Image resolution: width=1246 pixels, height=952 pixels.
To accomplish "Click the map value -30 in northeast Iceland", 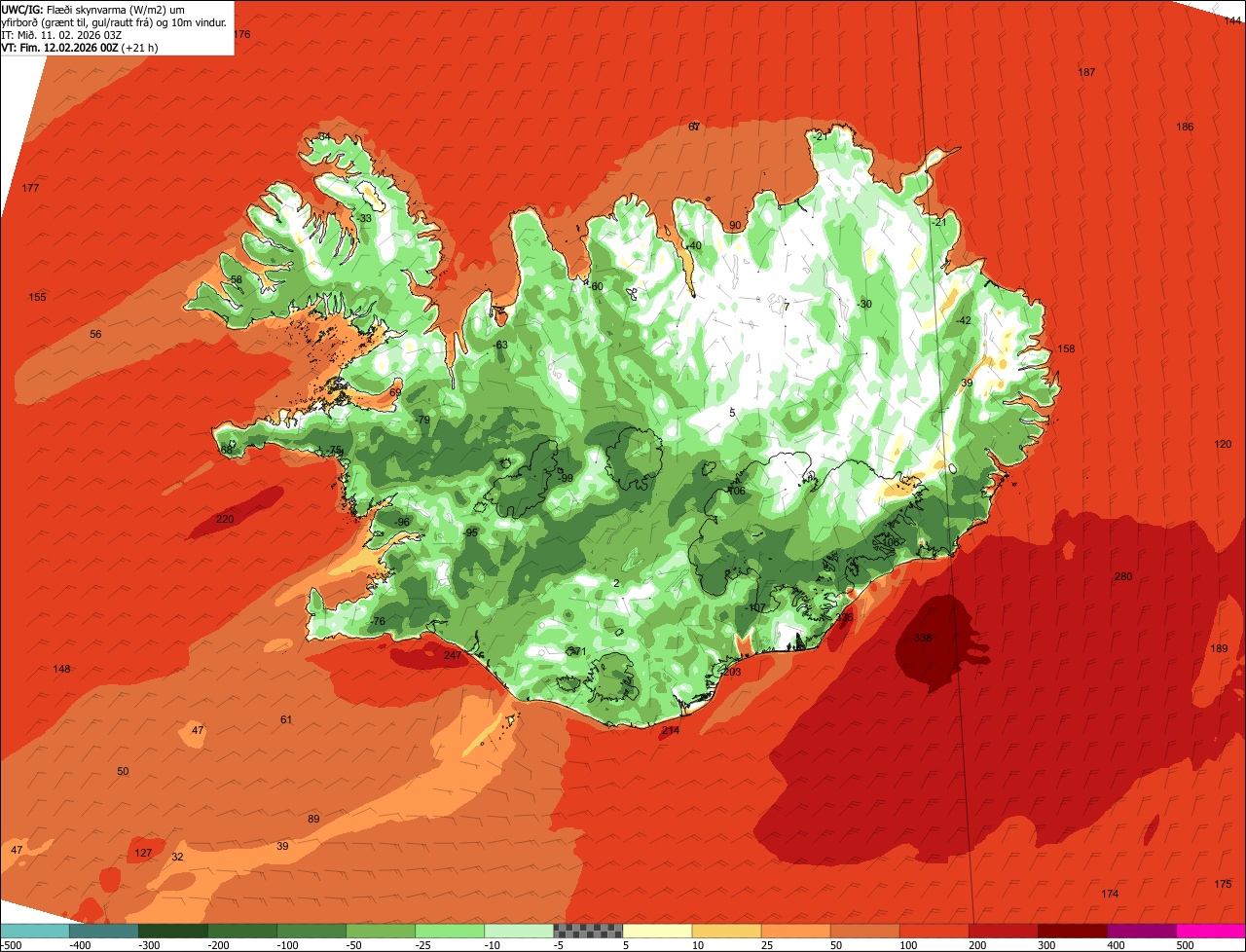I will [863, 304].
